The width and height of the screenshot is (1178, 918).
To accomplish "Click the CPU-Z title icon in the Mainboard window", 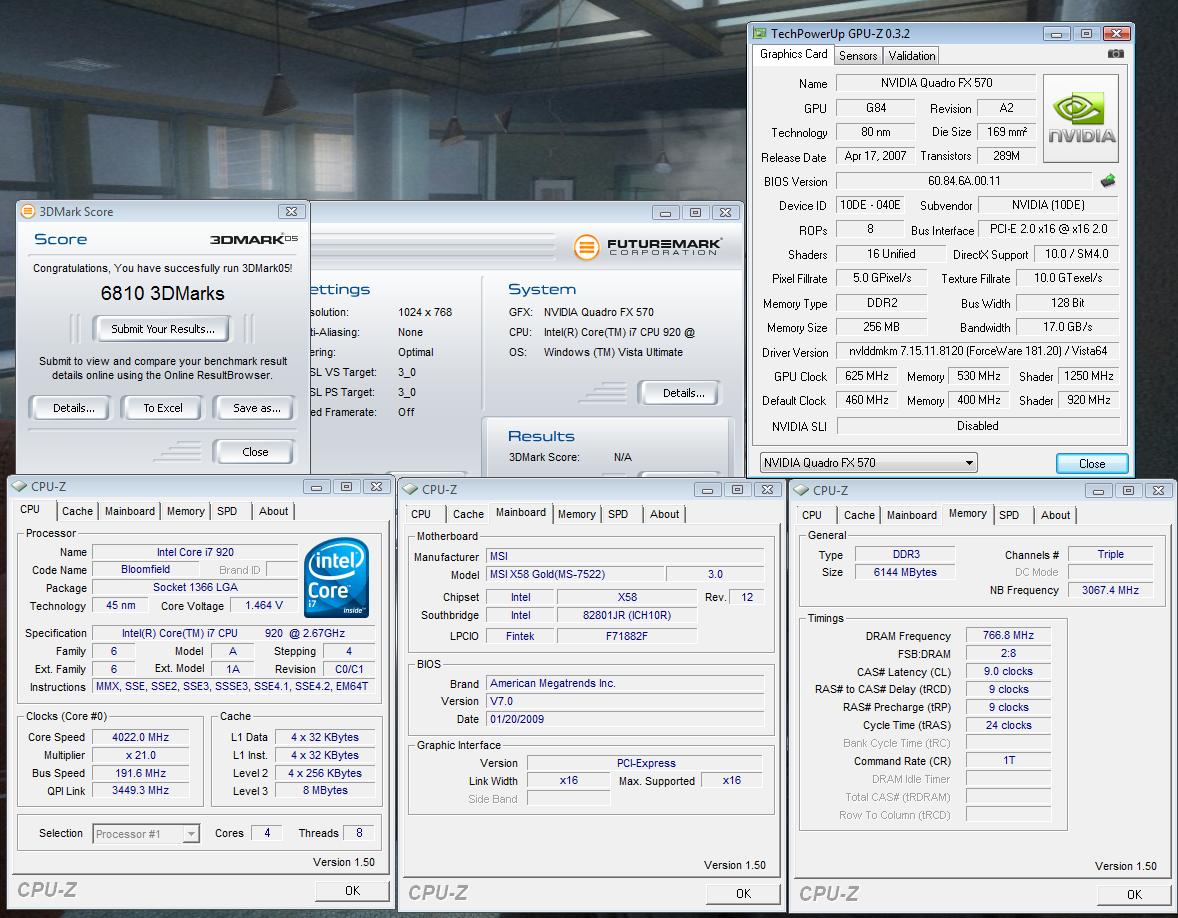I will tap(410, 489).
